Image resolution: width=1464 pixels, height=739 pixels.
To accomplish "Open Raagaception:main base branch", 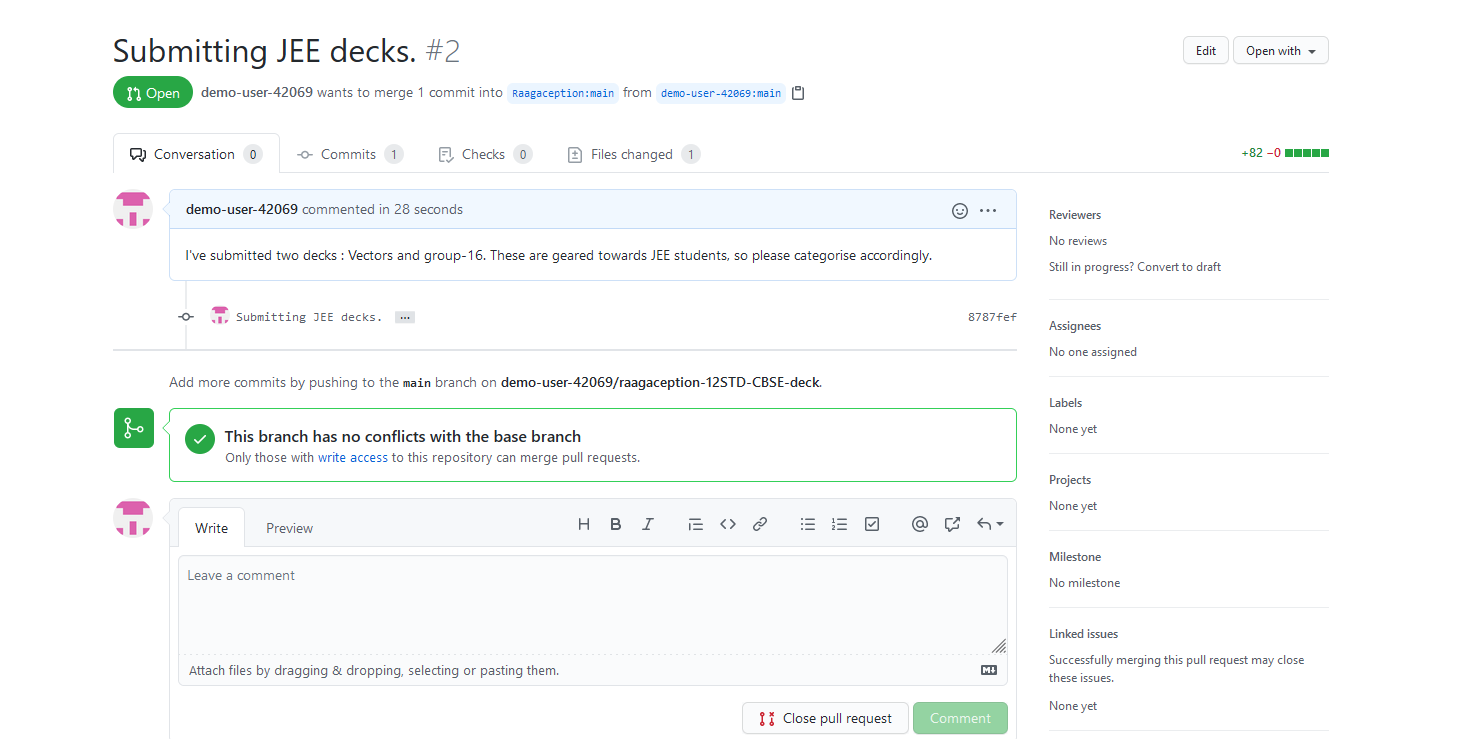I will click(563, 93).
